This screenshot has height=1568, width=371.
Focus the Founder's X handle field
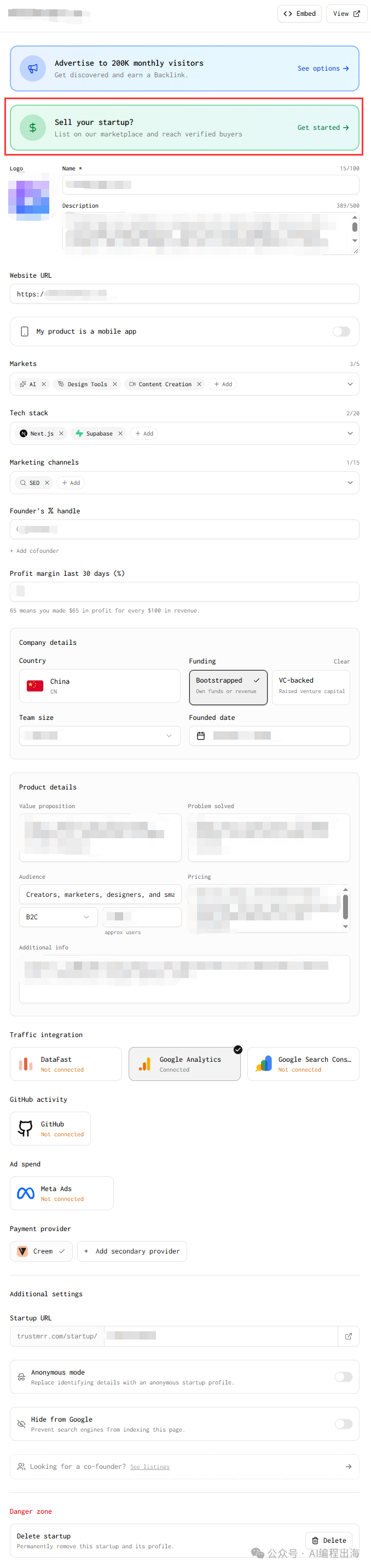(x=184, y=530)
